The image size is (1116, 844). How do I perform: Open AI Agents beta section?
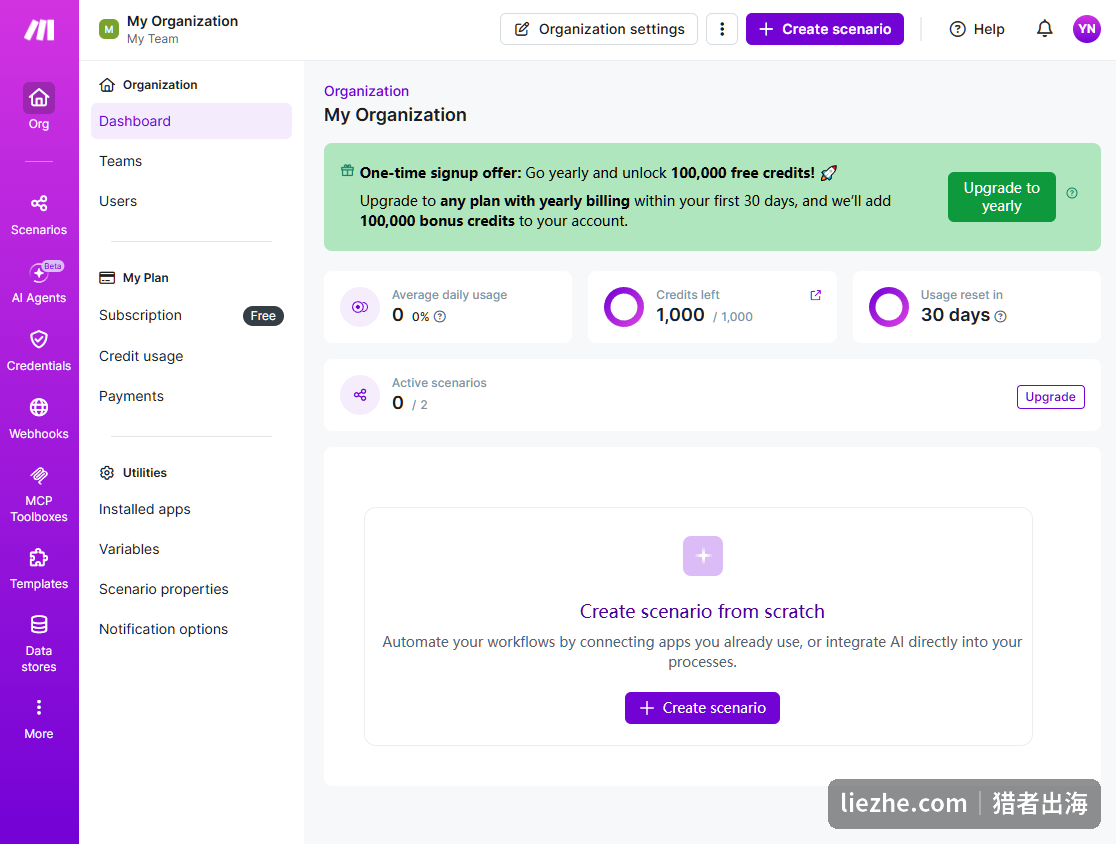pyautogui.click(x=39, y=283)
